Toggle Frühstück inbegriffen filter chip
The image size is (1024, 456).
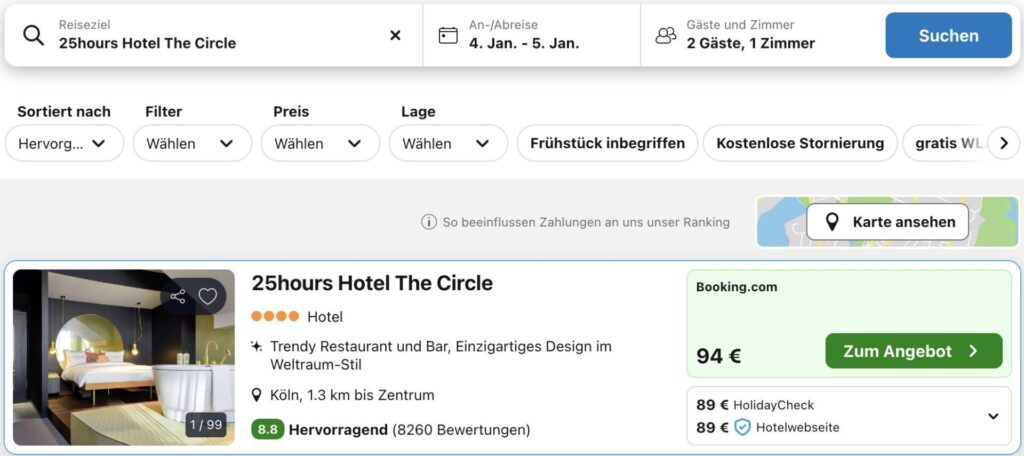point(607,143)
